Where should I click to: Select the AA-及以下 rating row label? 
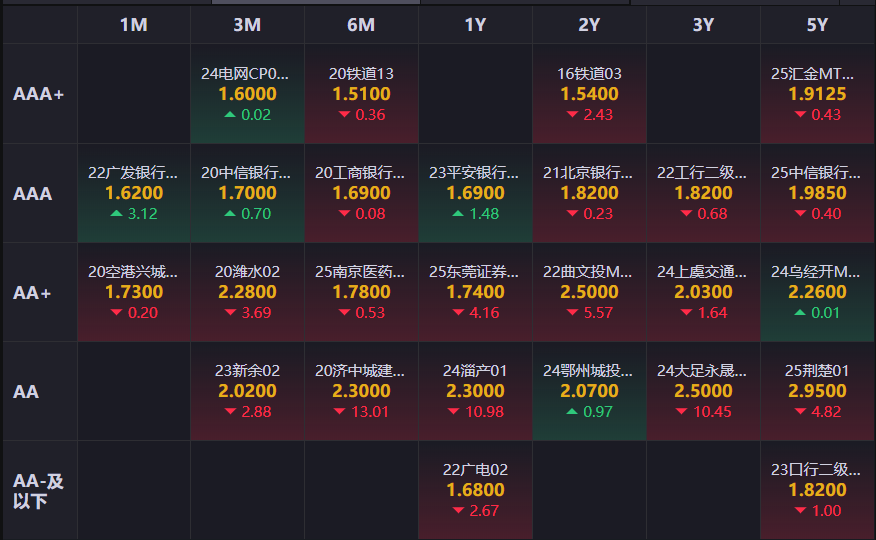(x=39, y=491)
